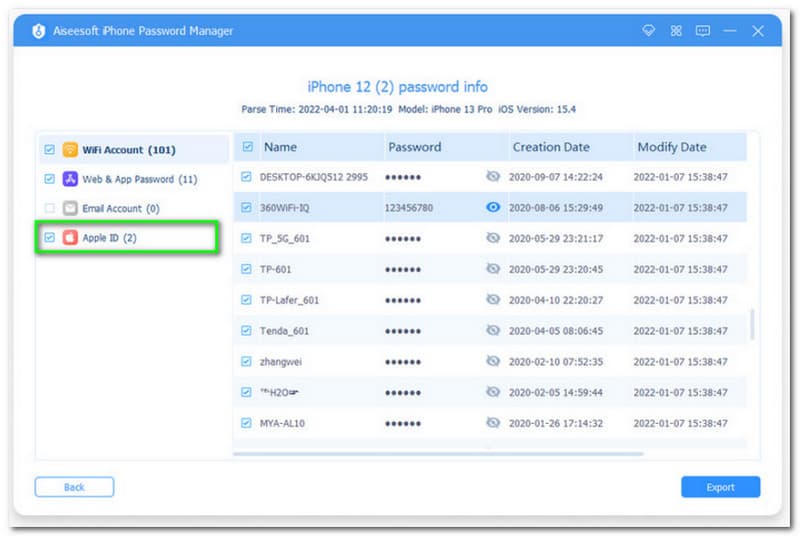Show password for TP_5G_601
This screenshot has height=537, width=800.
tap(492, 238)
